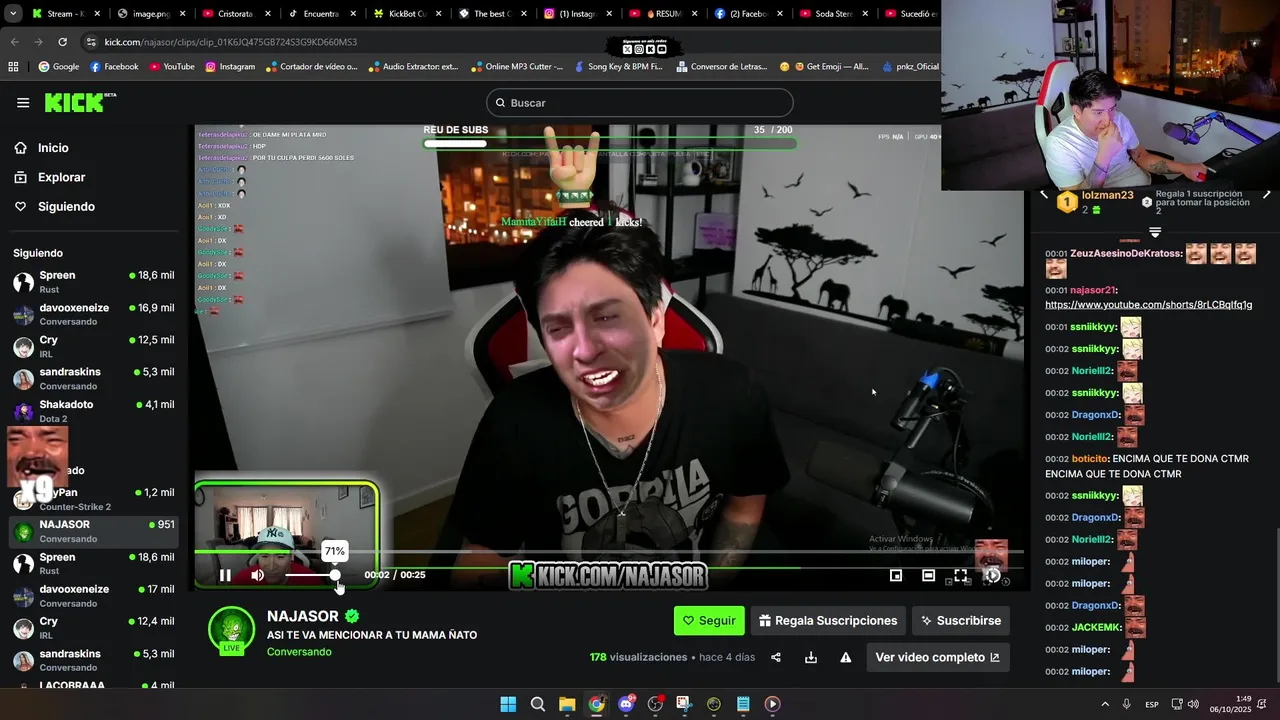Image resolution: width=1280 pixels, height=720 pixels.
Task: Report the clip with warning icon
Action: click(846, 657)
